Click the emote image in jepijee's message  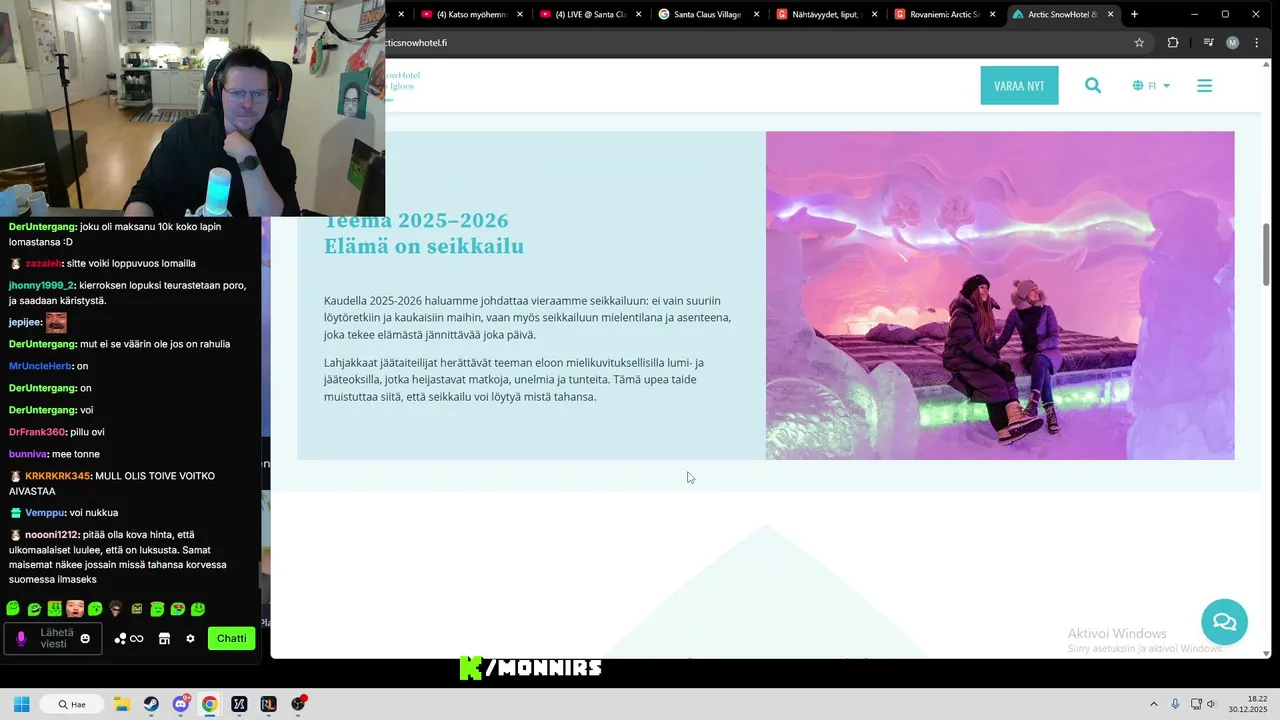[56, 322]
